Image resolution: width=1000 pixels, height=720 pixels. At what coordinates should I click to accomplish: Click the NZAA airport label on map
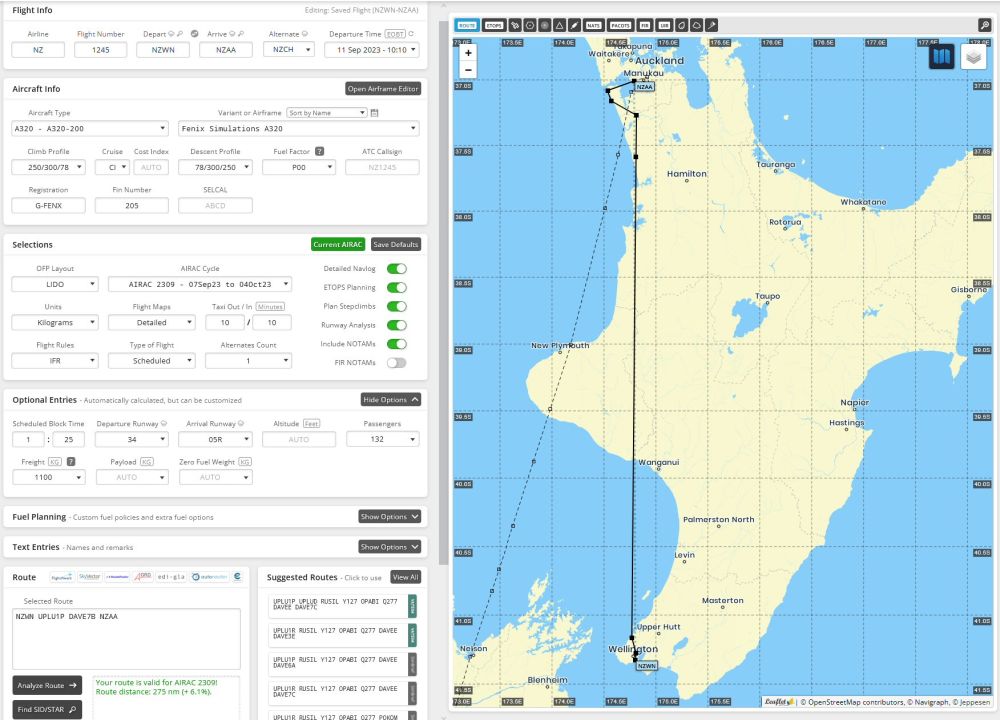point(645,87)
